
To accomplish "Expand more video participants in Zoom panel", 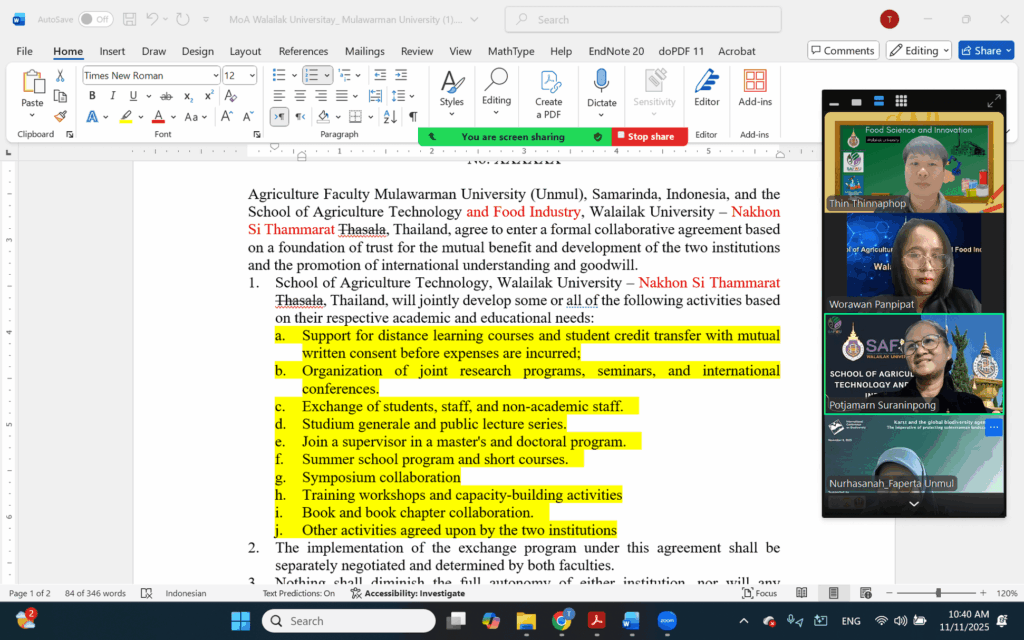I will [913, 504].
